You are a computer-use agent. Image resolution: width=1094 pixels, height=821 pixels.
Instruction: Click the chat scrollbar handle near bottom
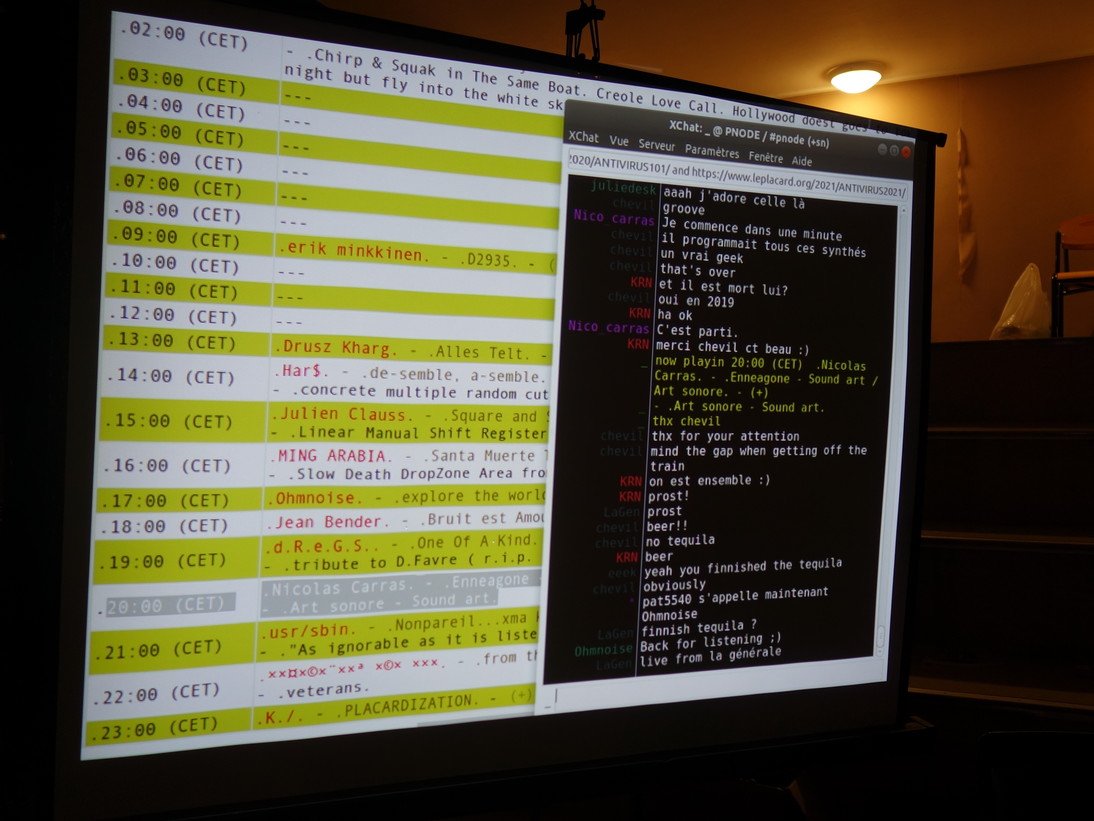pos(880,636)
